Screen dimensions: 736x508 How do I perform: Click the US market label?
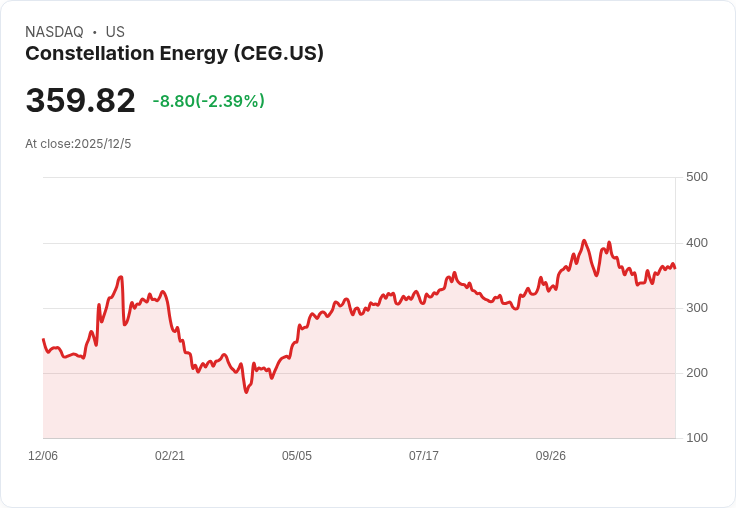[115, 32]
